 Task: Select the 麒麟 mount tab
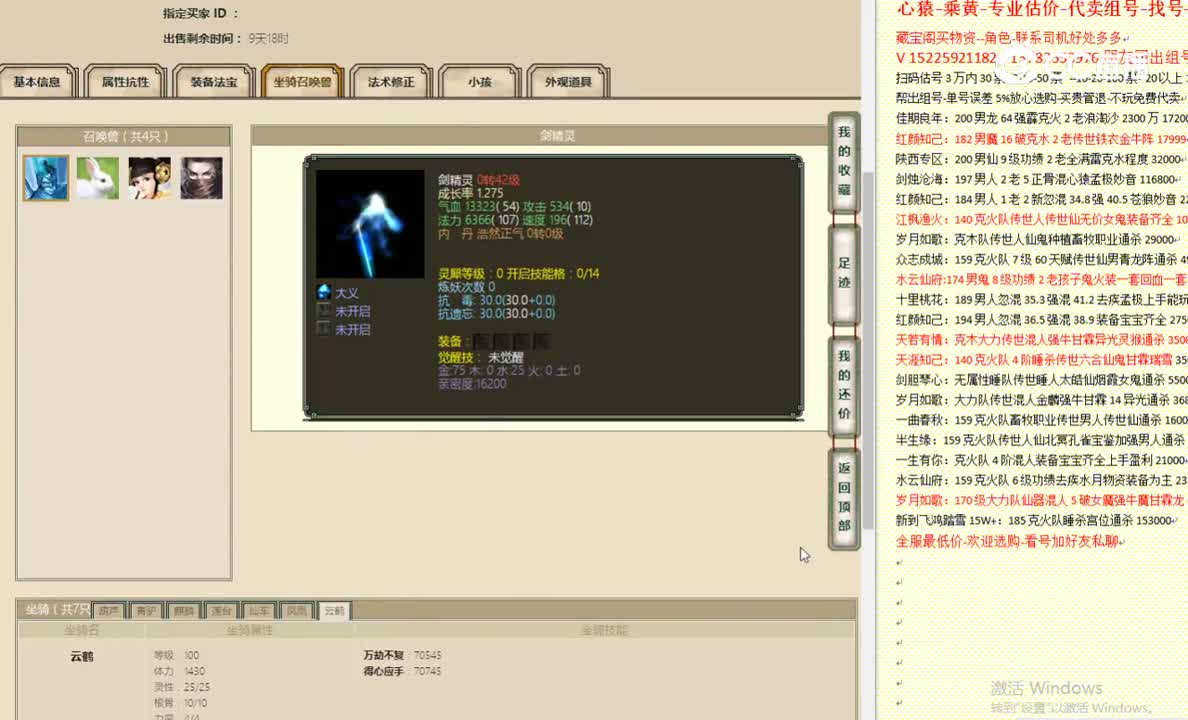point(184,611)
